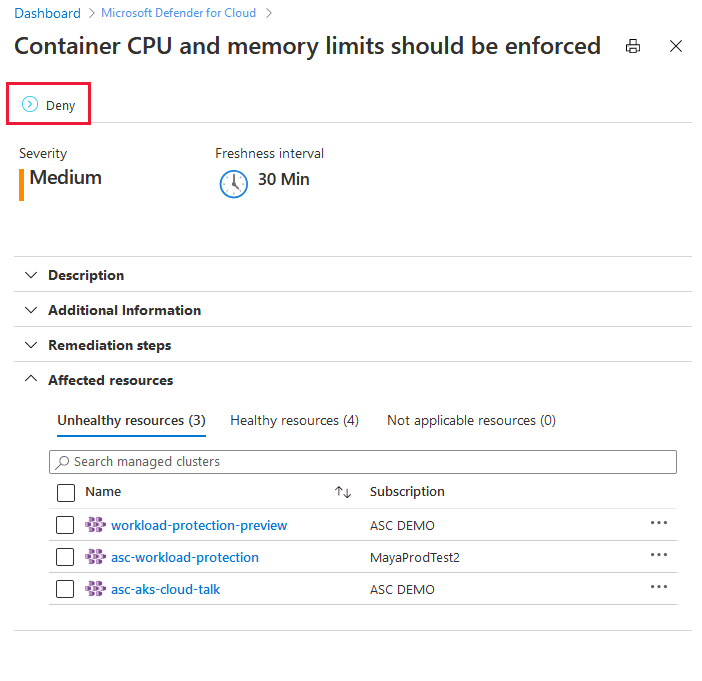Open Not applicable resources (0) tab

(471, 420)
